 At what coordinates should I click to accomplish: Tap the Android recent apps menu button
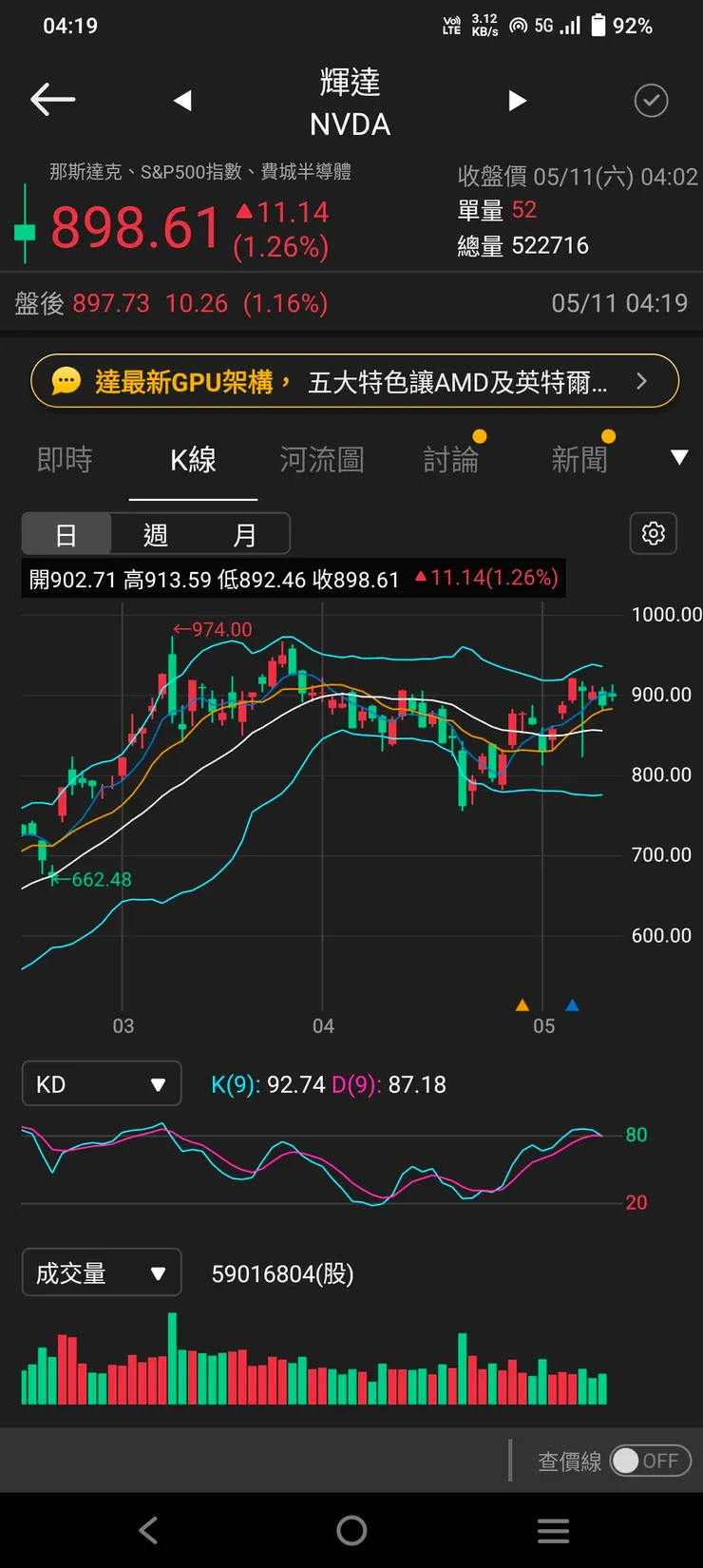(x=553, y=1530)
